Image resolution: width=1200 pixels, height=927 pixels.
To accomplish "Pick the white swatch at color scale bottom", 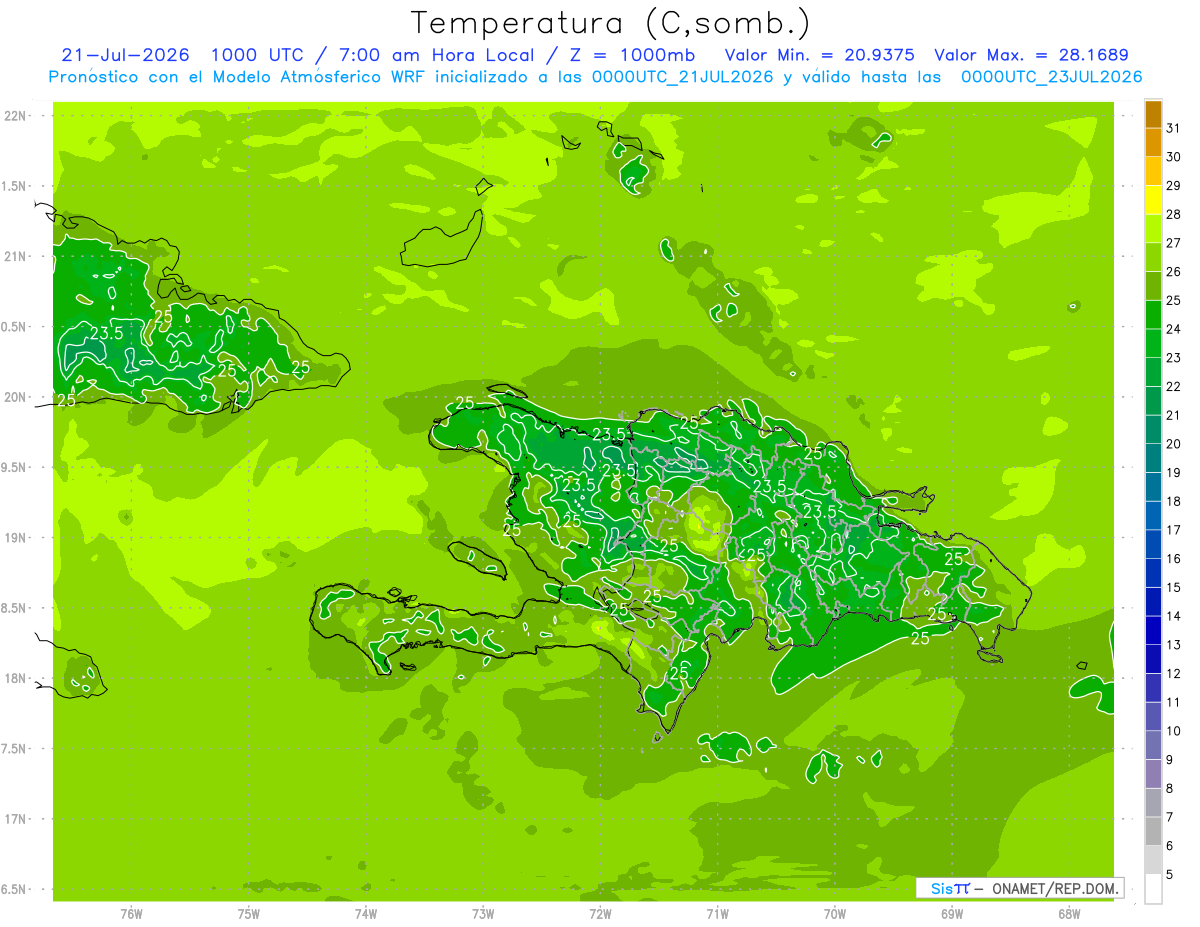I will pyautogui.click(x=1153, y=889).
